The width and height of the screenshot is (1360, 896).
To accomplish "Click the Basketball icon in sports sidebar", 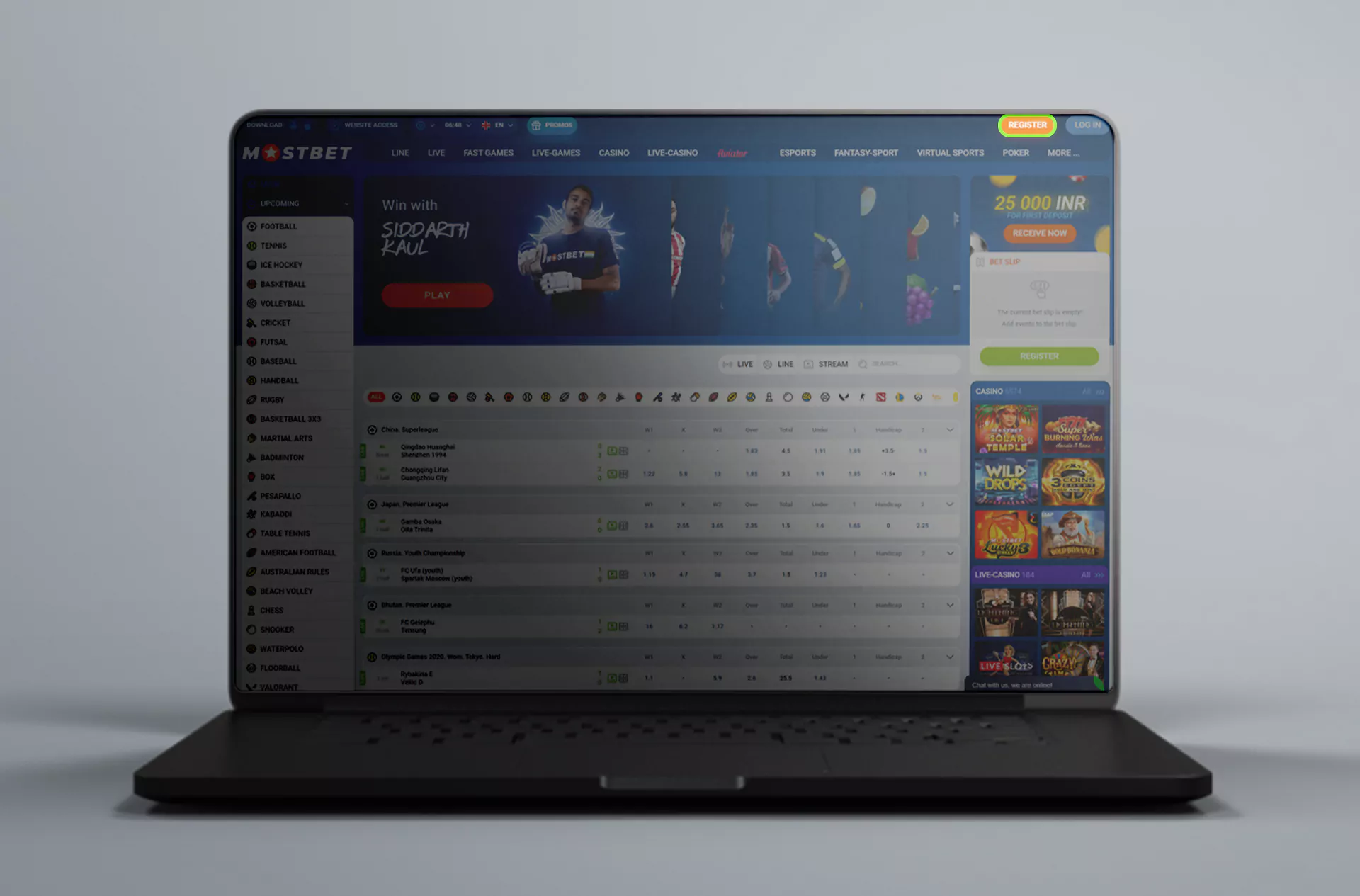I will [252, 284].
